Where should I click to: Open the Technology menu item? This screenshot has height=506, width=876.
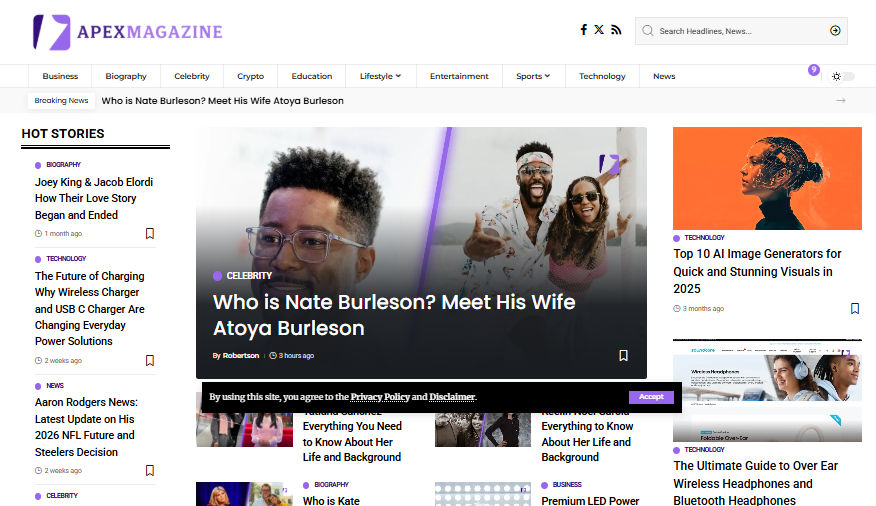coord(602,76)
